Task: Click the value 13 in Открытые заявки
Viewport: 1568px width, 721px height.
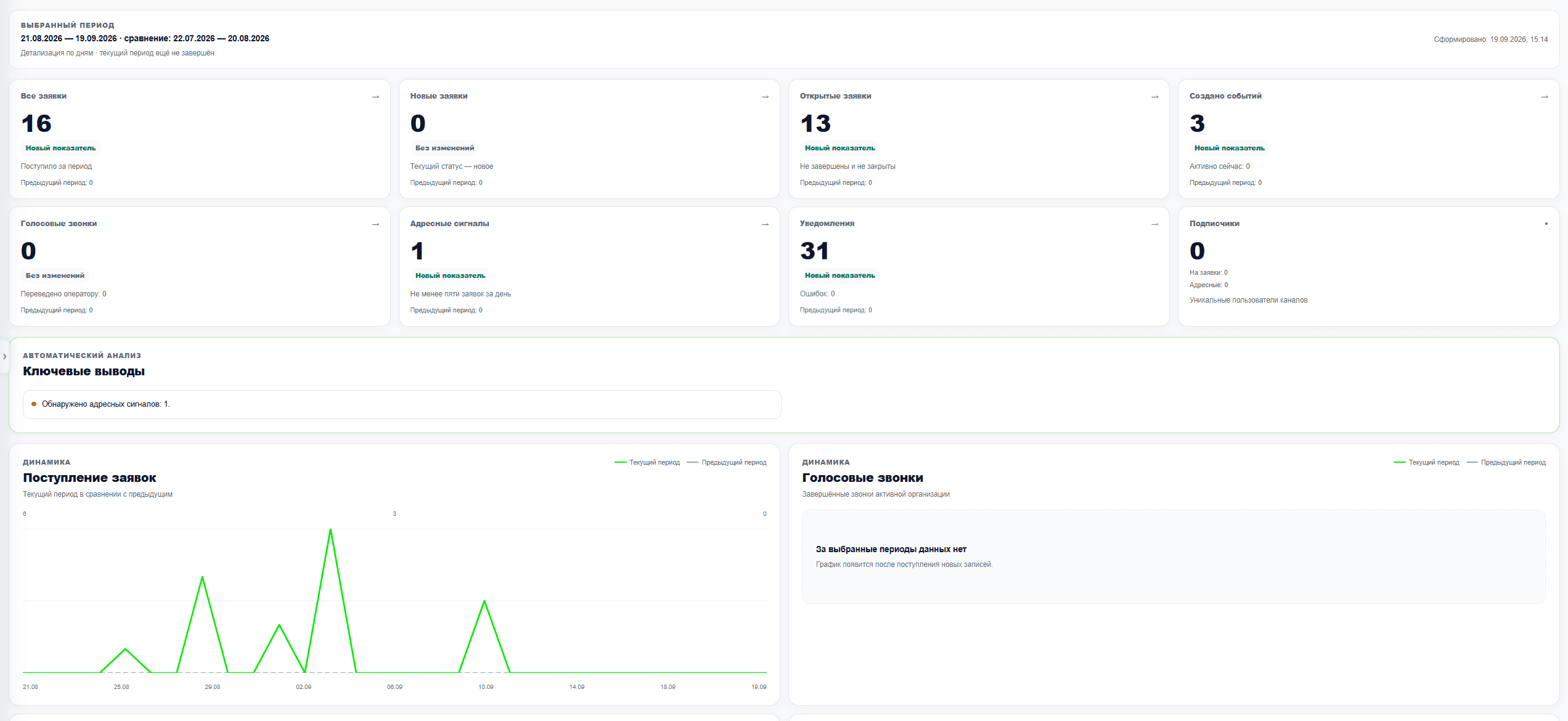Action: point(815,123)
